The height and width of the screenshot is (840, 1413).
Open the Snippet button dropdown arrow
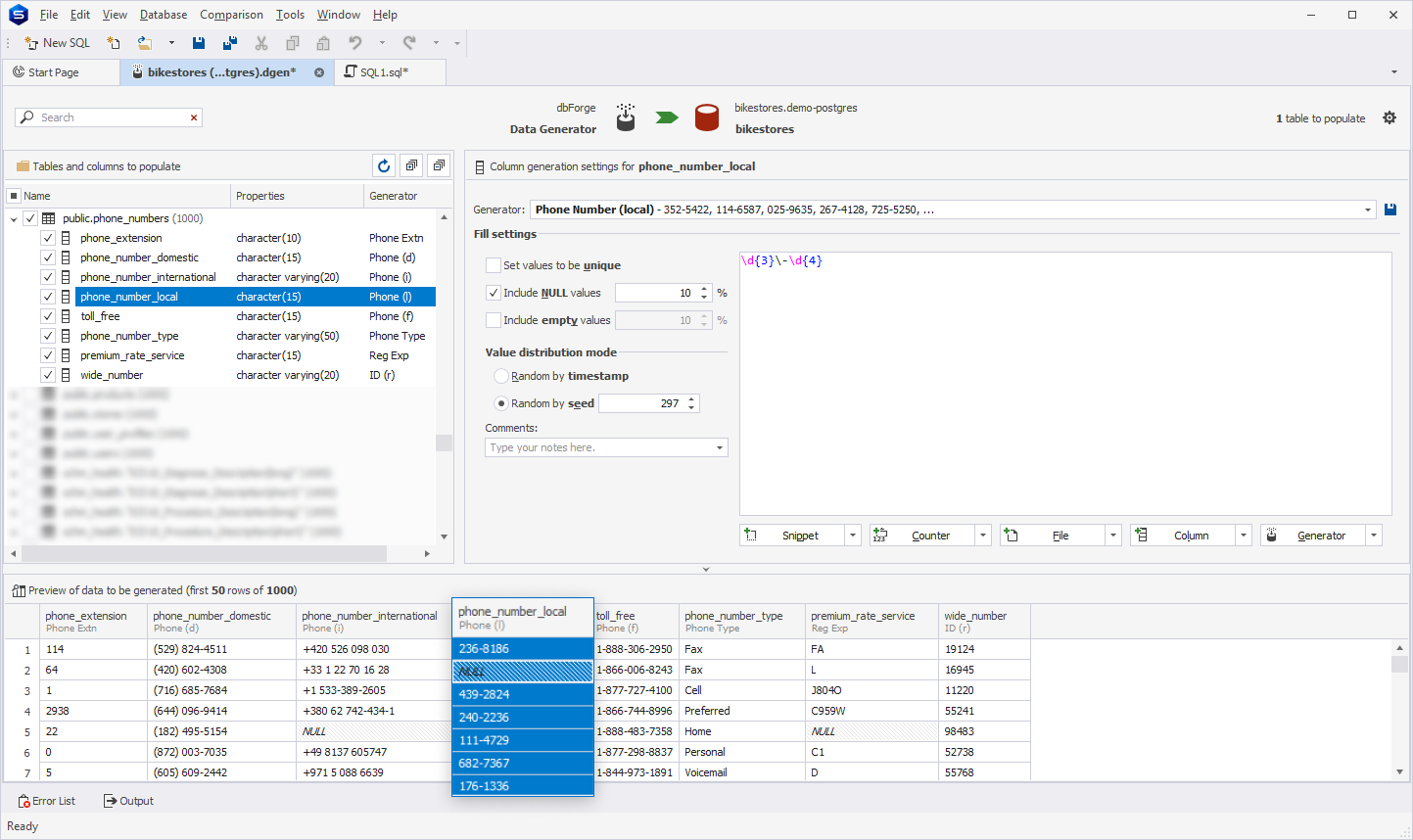click(853, 536)
